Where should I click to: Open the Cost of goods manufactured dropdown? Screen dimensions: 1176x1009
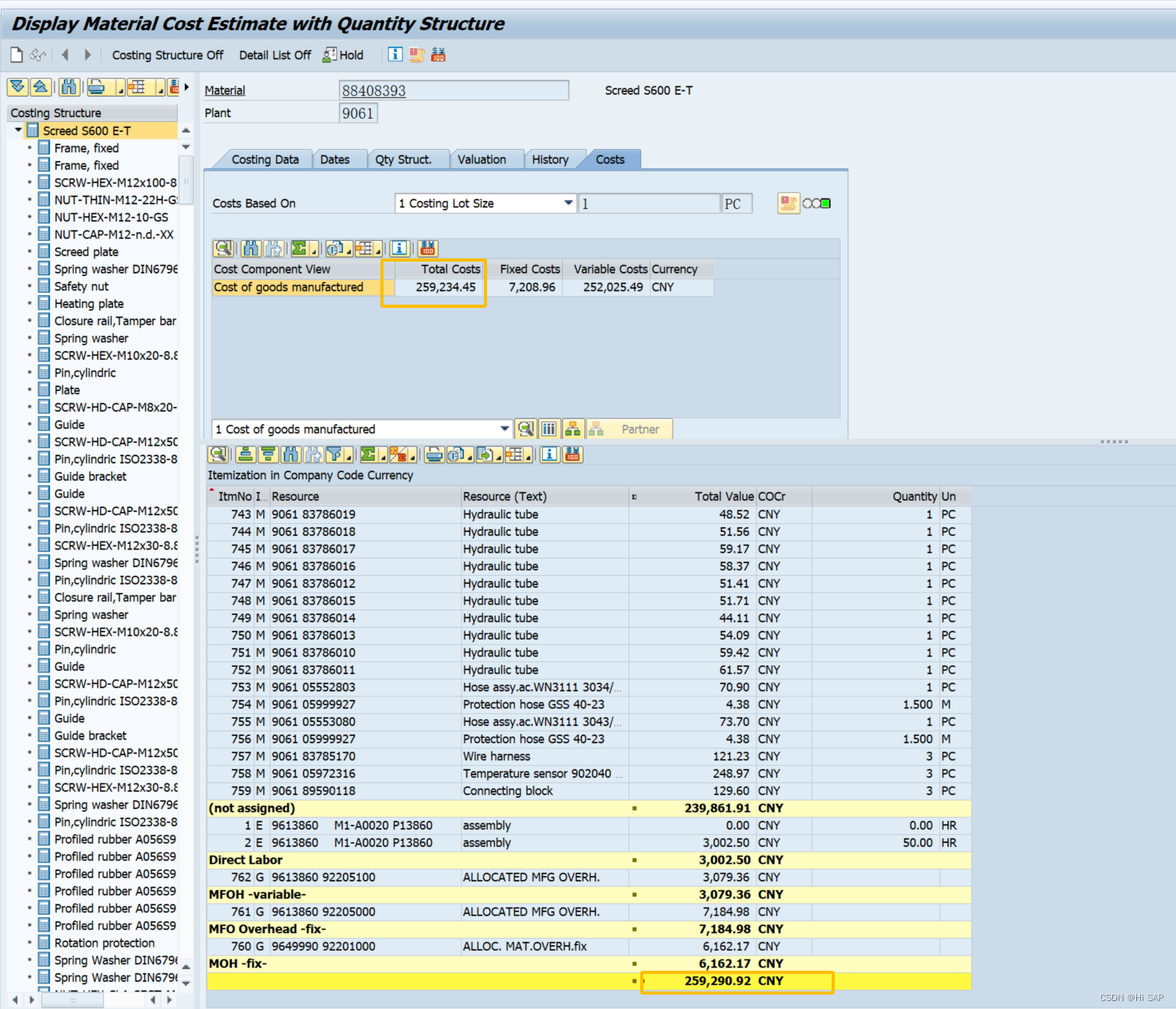pyautogui.click(x=504, y=428)
